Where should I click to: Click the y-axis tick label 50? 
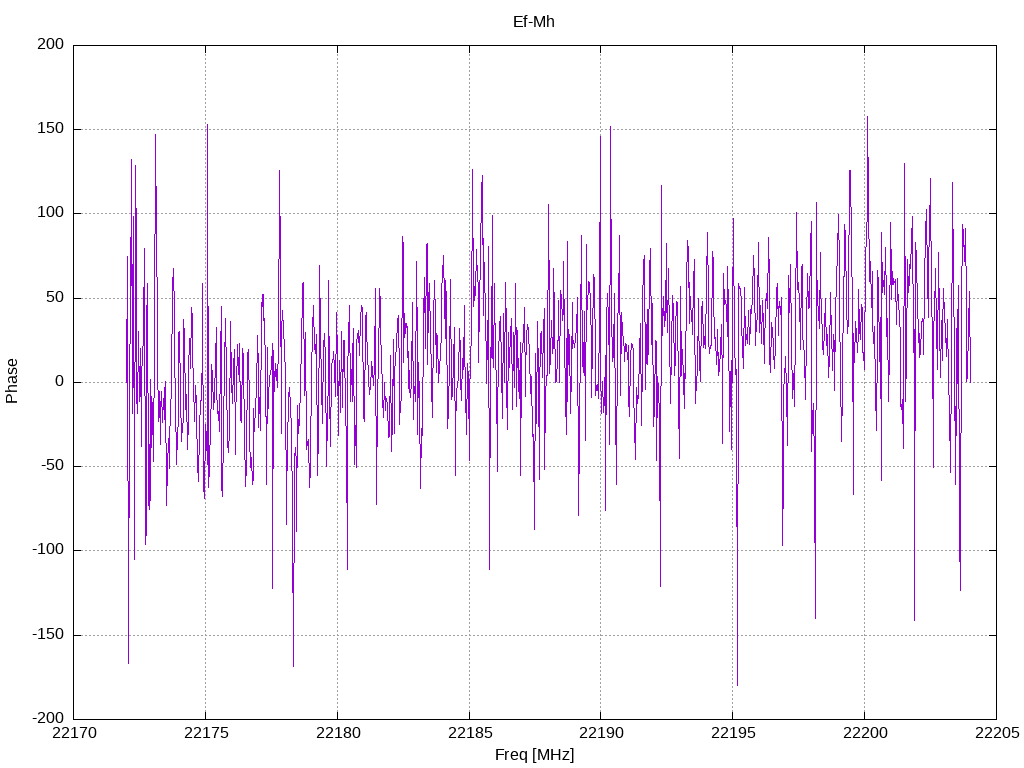click(x=56, y=297)
